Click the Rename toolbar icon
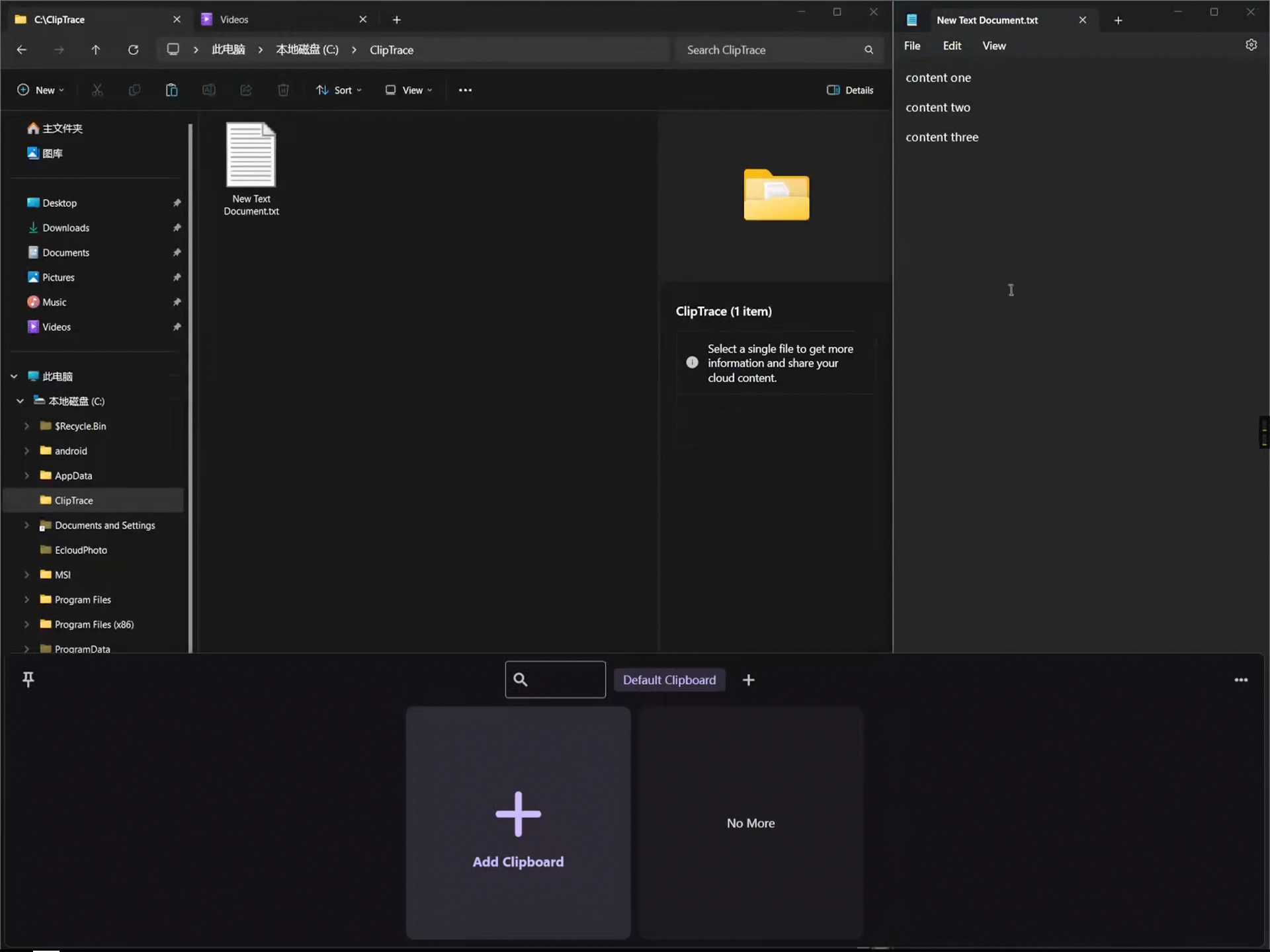The height and width of the screenshot is (952, 1270). point(208,90)
